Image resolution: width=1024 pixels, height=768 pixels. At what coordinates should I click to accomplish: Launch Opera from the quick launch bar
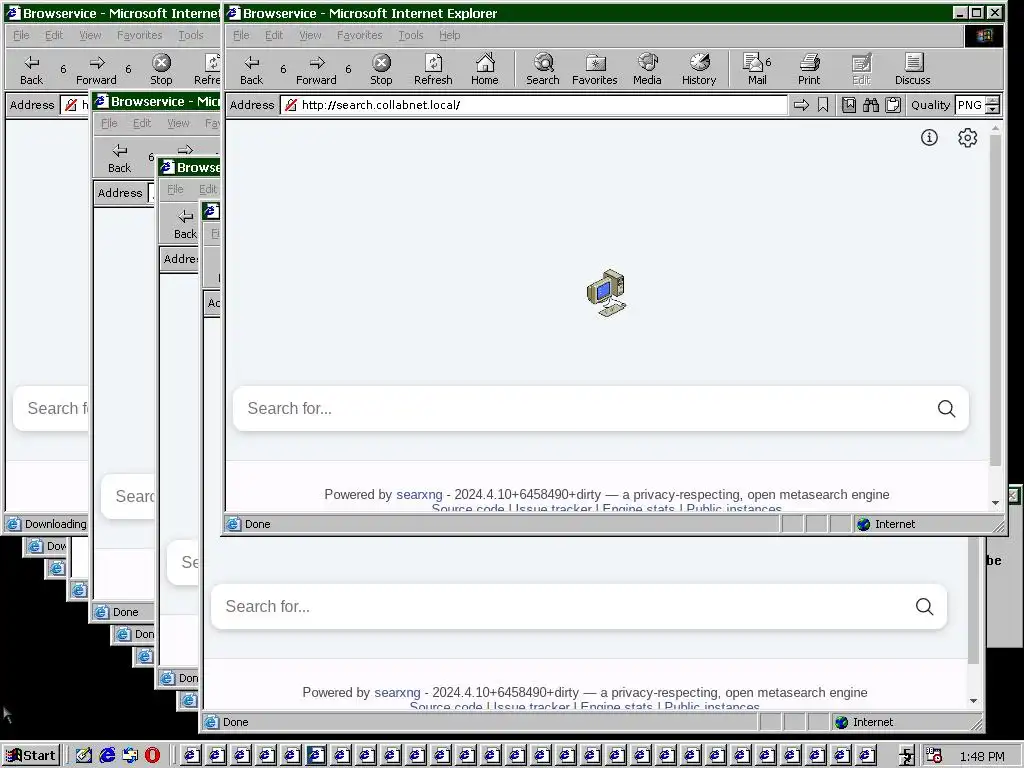(152, 755)
